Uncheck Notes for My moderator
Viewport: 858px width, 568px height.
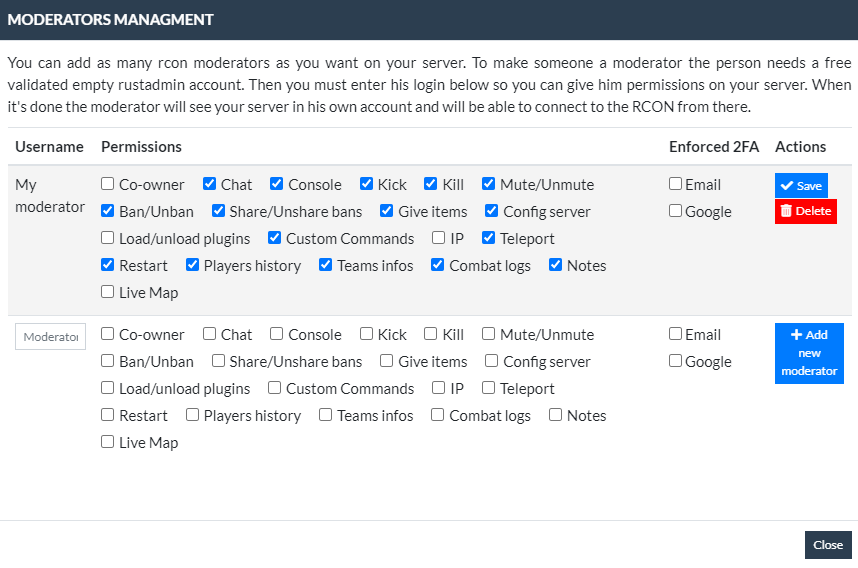555,265
